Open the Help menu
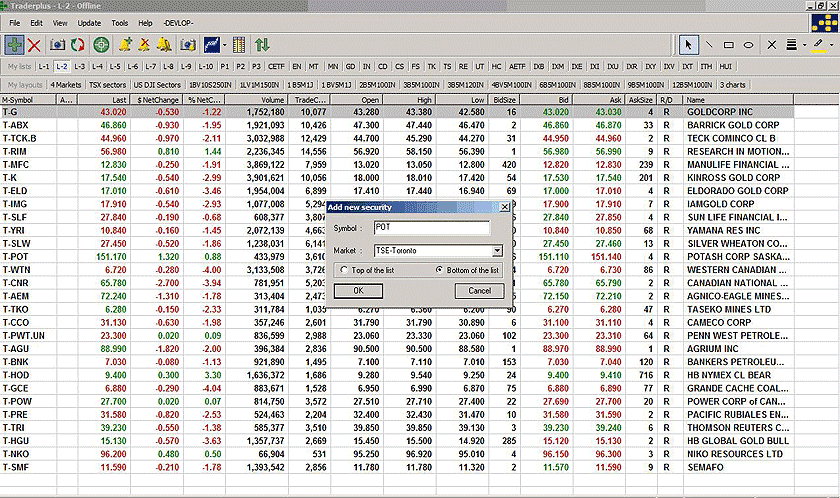This screenshot has width=840, height=498. pos(145,23)
